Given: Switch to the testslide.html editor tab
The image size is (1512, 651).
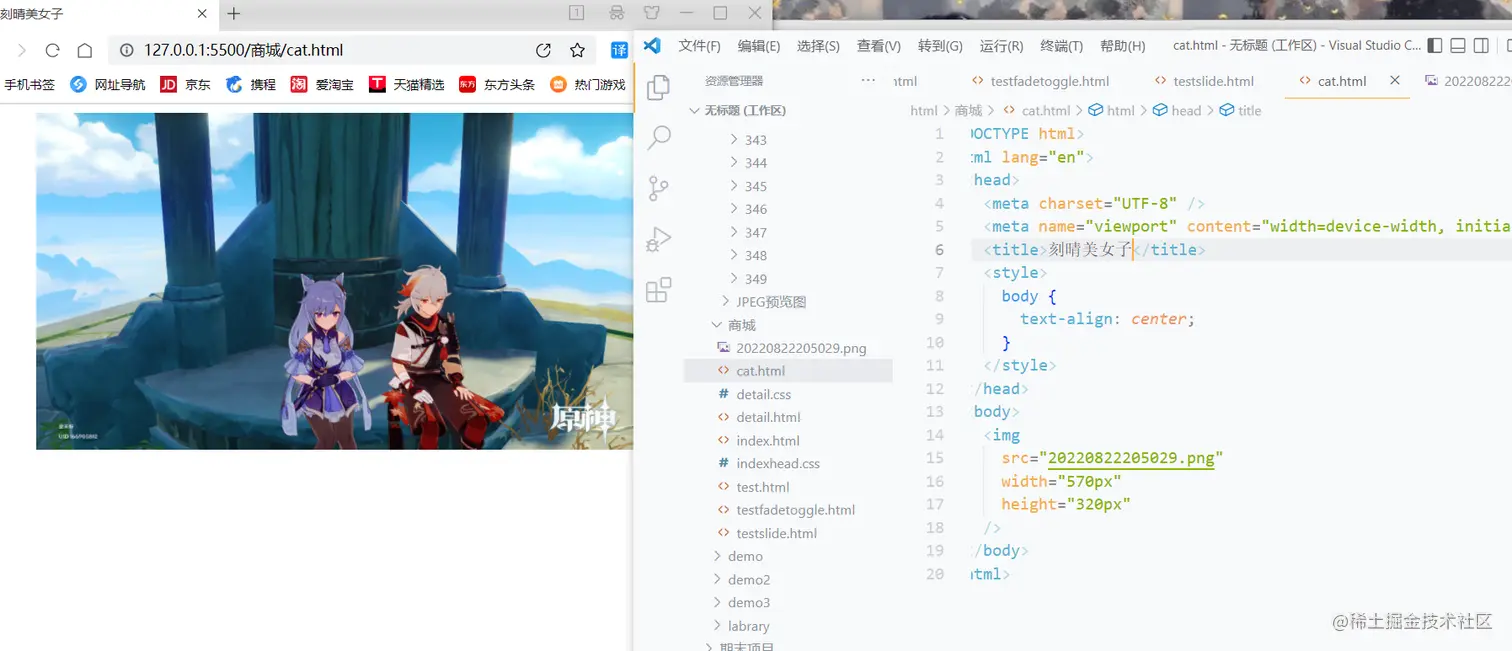Looking at the screenshot, I should [1204, 81].
